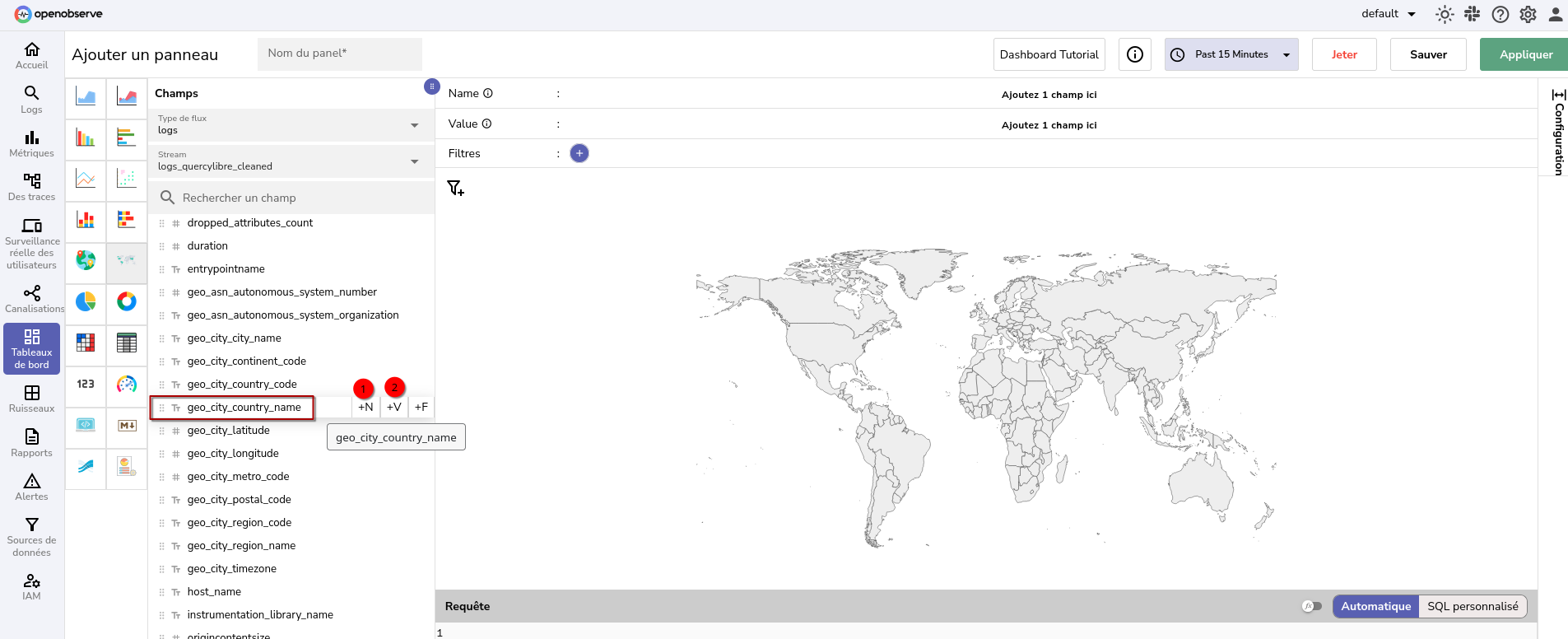The height and width of the screenshot is (639, 1568).
Task: Expand the Type de flux dropdown
Action: coord(288,125)
